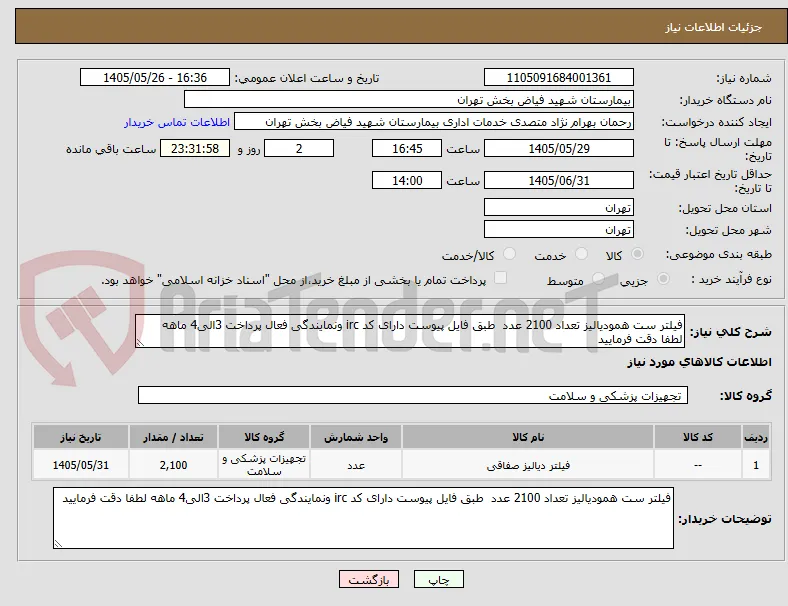Viewport: 788px width, 606px height.
Task: Click the resize handle of توضیحات خریدار textarea
Action: point(58,544)
